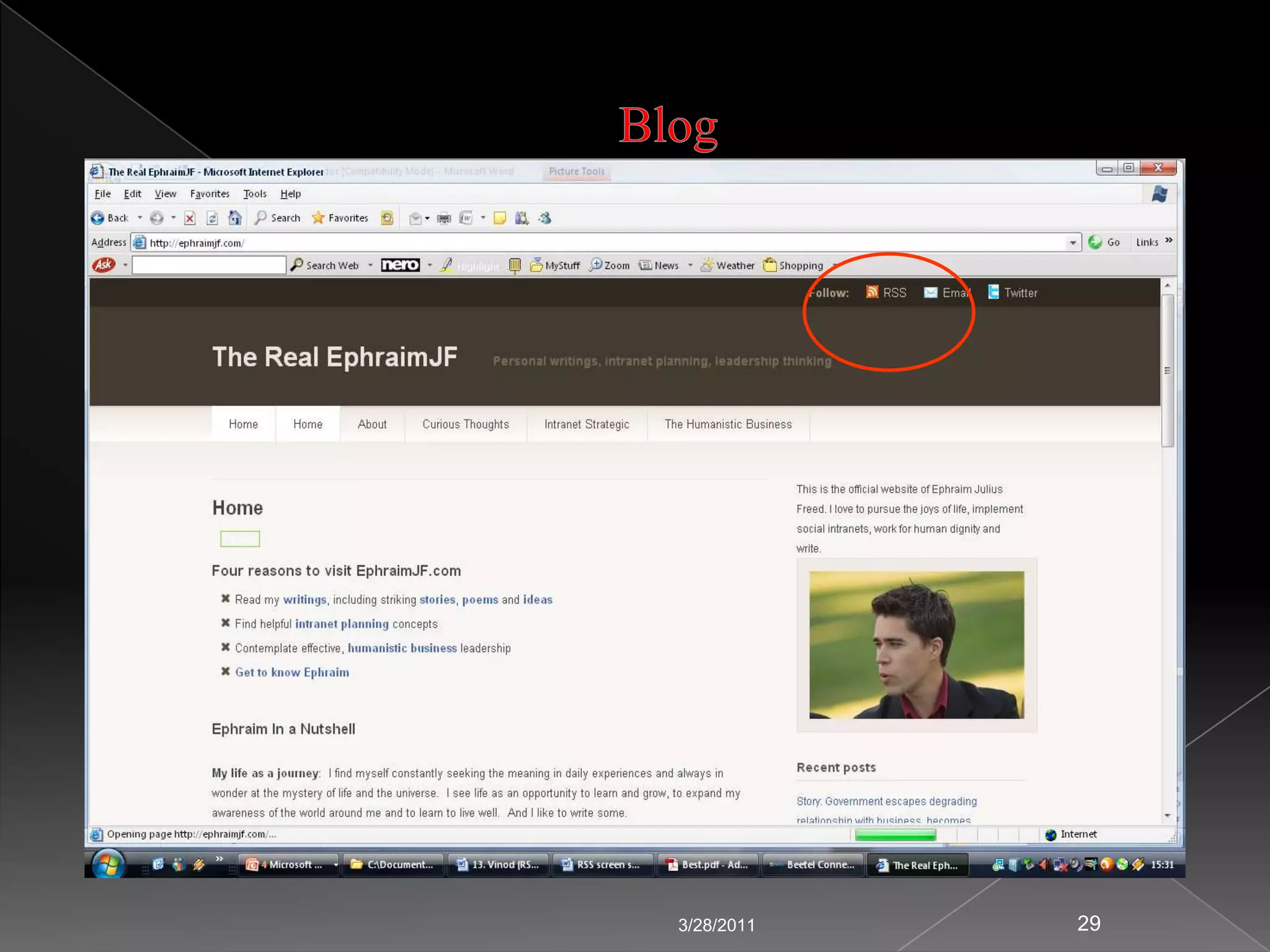Open the Twitter follow link
1270x952 pixels.
pos(1020,293)
